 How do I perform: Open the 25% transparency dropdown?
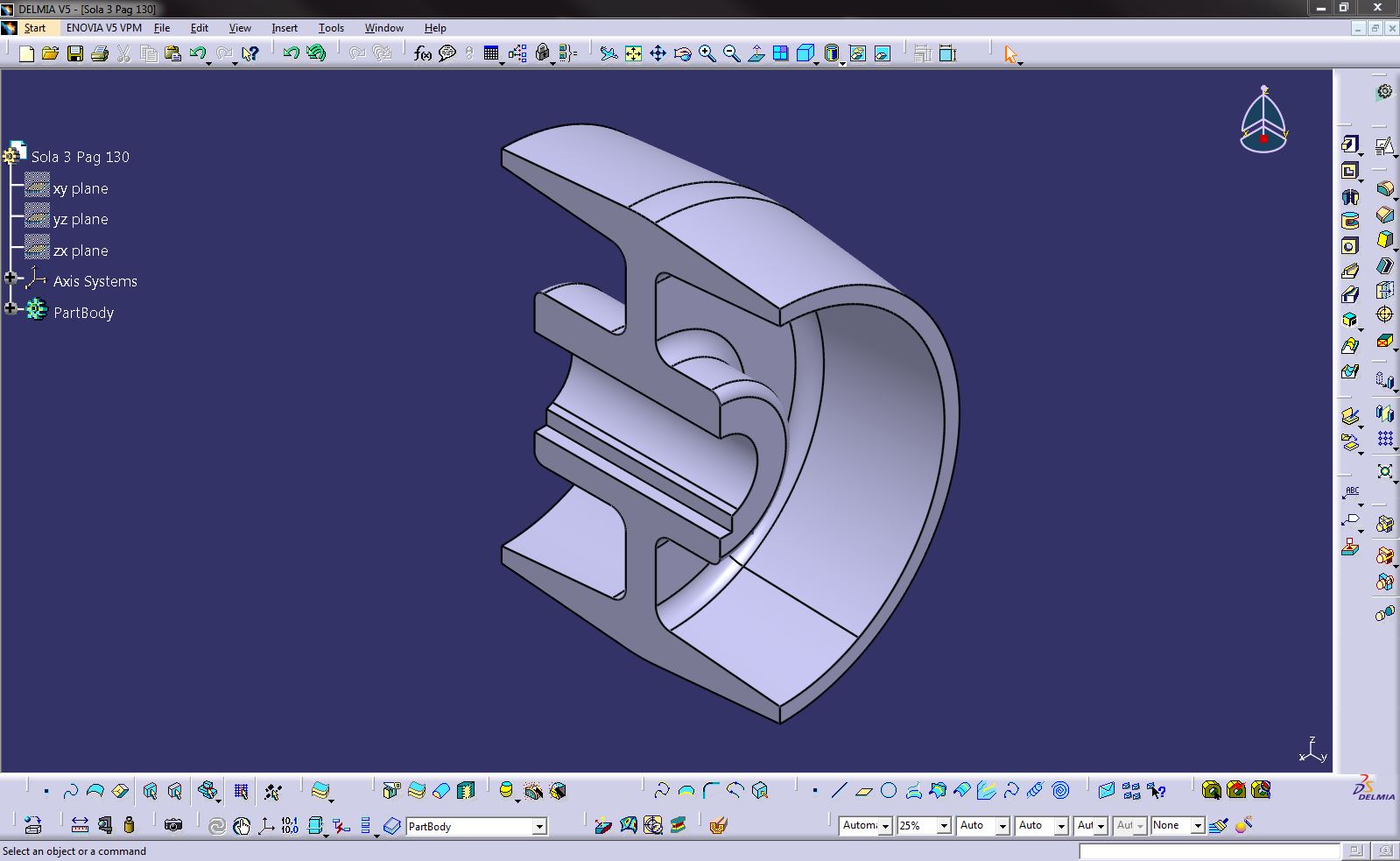pyautogui.click(x=944, y=825)
